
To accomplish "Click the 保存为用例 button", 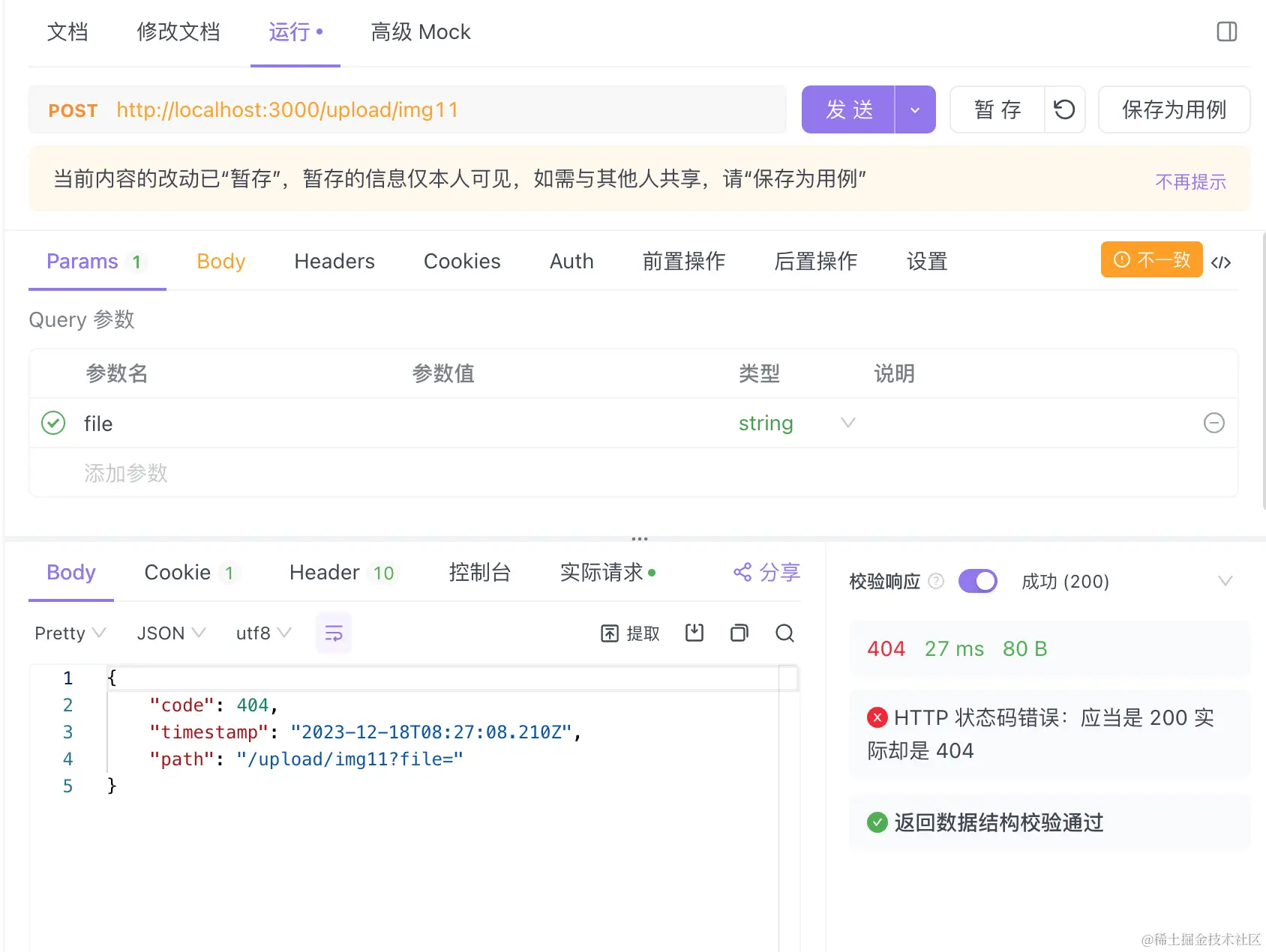I will tap(1174, 109).
